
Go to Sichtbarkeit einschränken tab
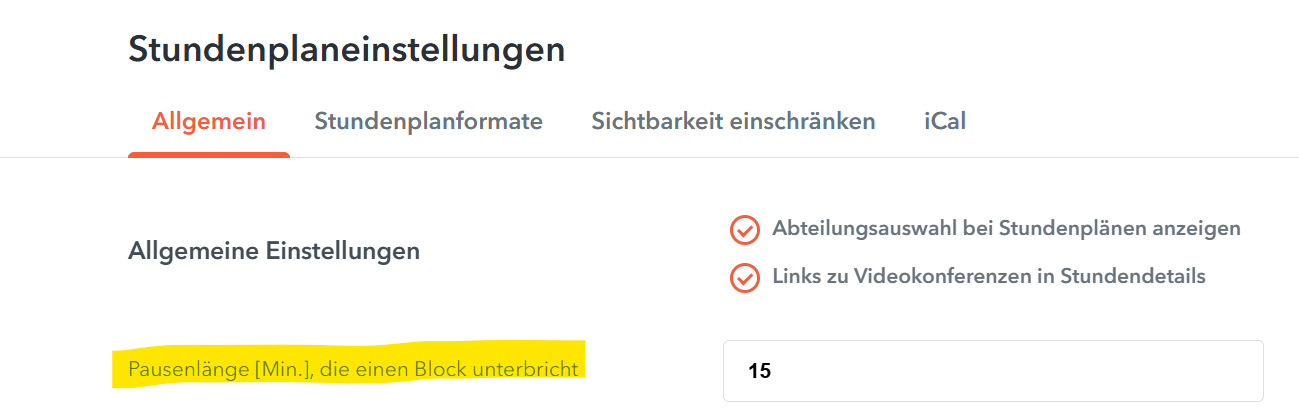[x=733, y=122]
